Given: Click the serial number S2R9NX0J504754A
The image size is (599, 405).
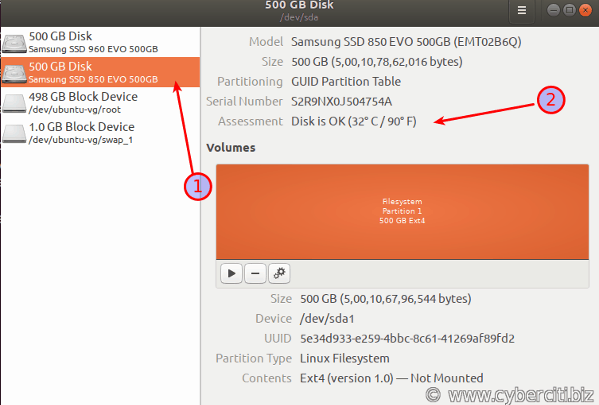Looking at the screenshot, I should click(342, 102).
